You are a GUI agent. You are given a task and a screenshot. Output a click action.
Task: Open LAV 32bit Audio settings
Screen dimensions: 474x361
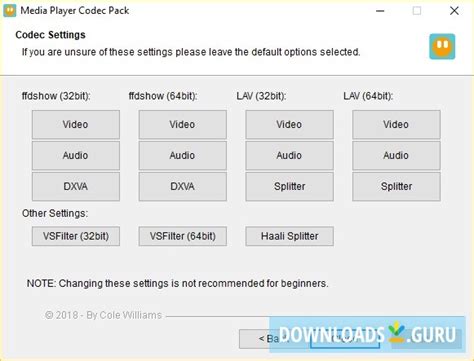click(x=289, y=155)
